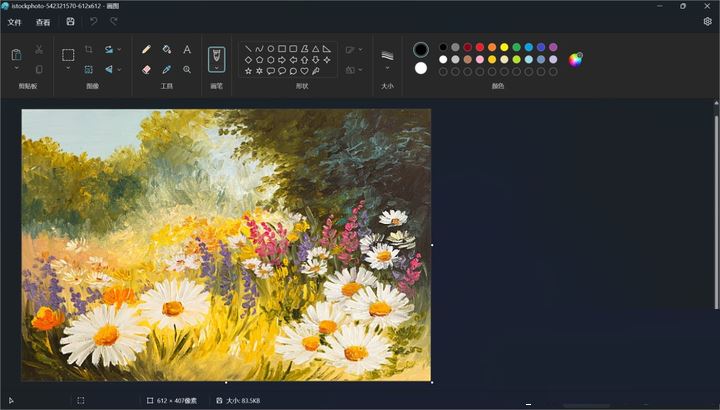
Task: Select Color 2 white background circle
Action: pos(421,68)
